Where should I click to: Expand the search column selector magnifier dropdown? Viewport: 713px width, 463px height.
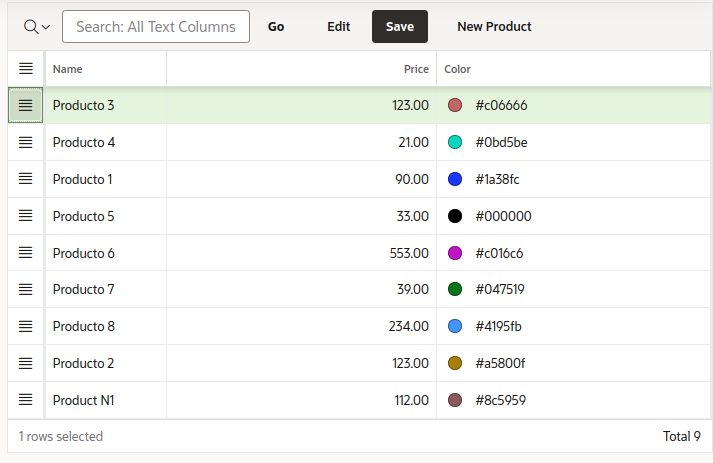click(x=36, y=27)
